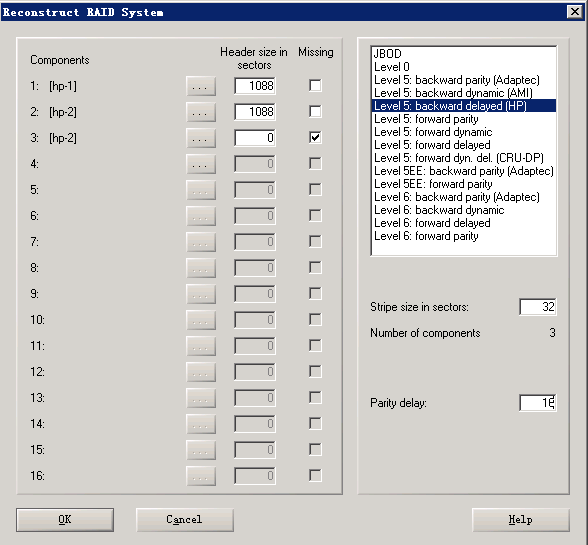Open the ... browse button for component 2
The width and height of the screenshot is (588, 545).
click(x=201, y=112)
